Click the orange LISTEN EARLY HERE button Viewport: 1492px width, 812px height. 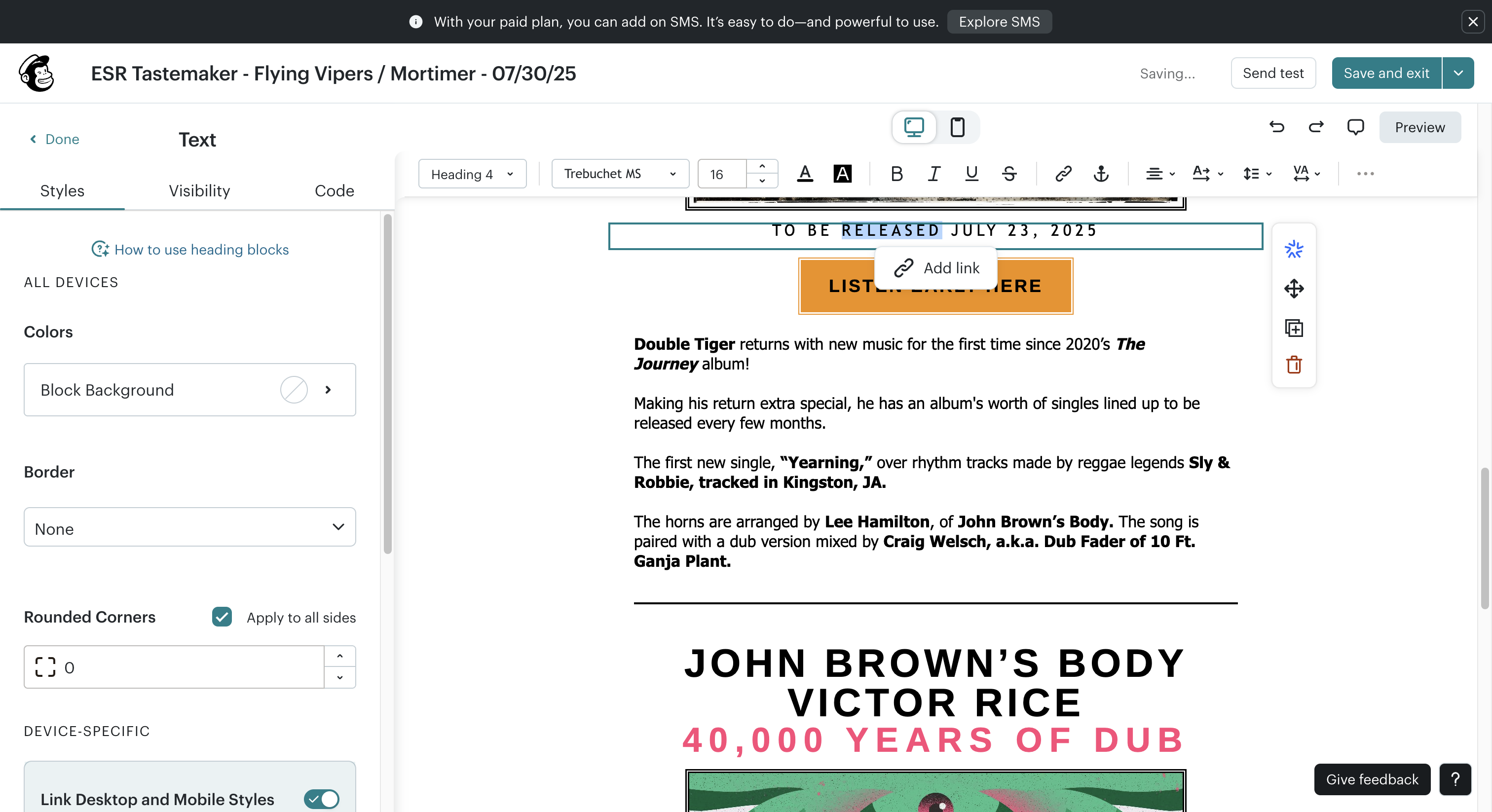pyautogui.click(x=935, y=286)
